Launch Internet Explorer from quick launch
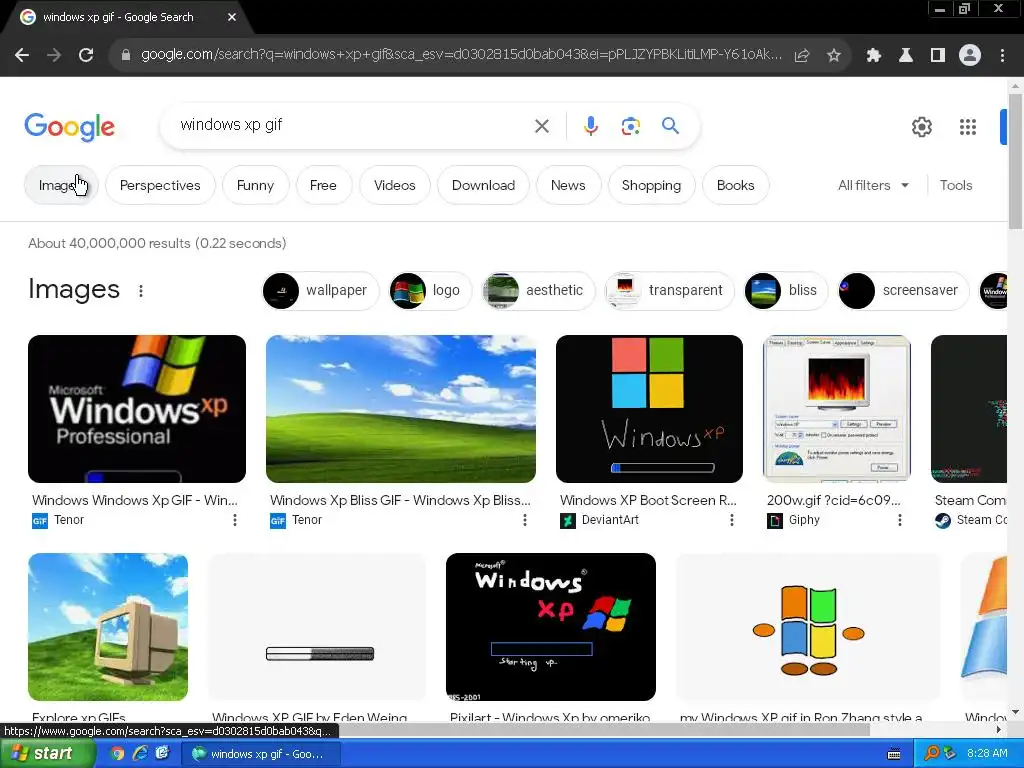This screenshot has height=768, width=1024. tap(140, 754)
